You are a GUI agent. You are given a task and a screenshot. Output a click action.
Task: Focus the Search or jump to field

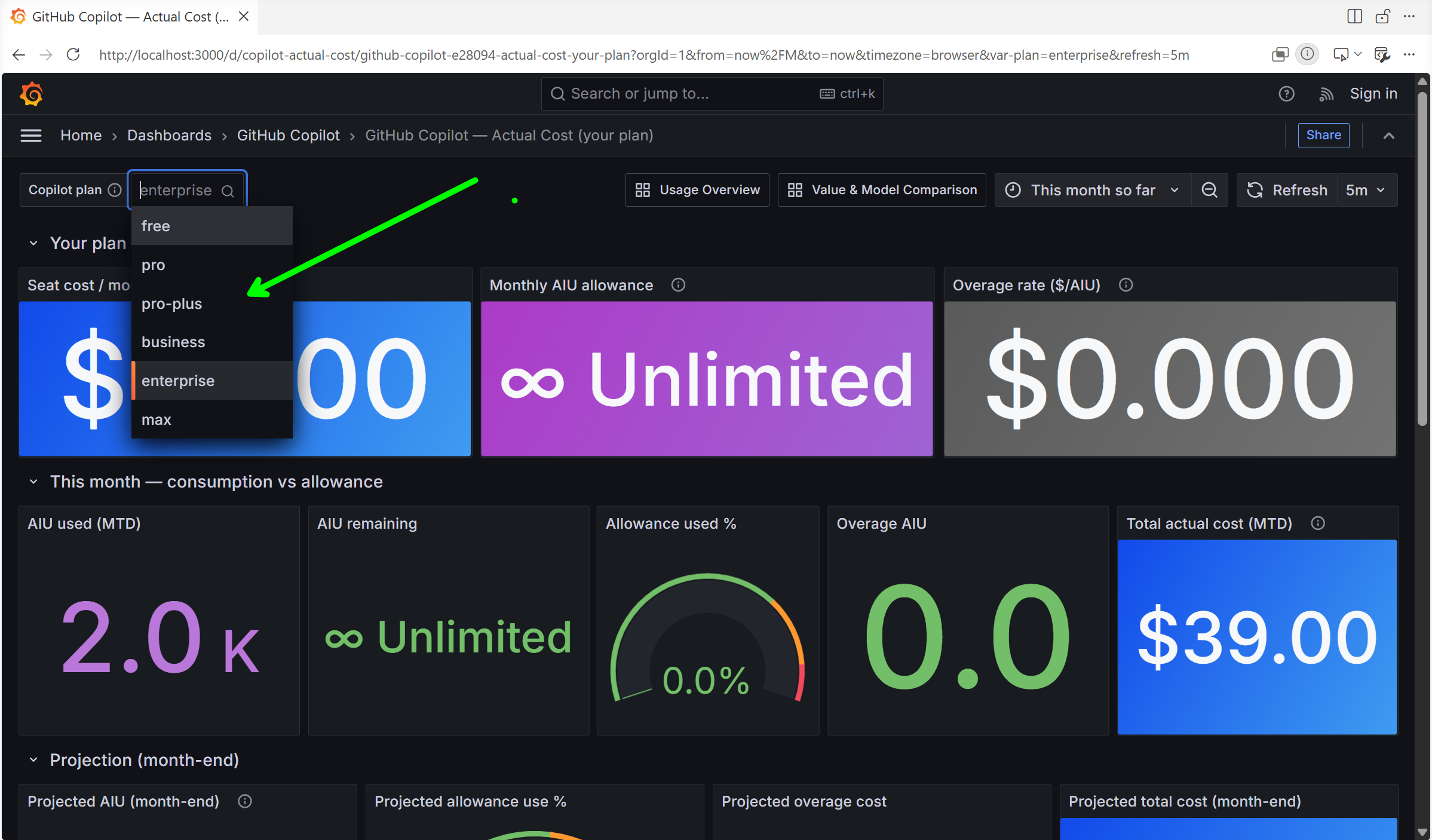(712, 94)
